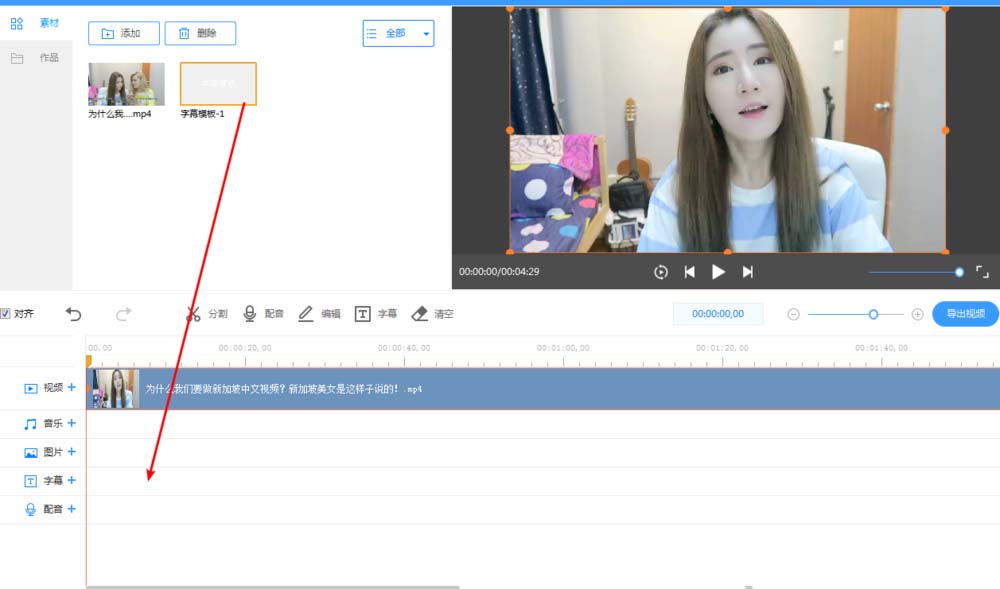Click the redo arrow icon

point(123,313)
